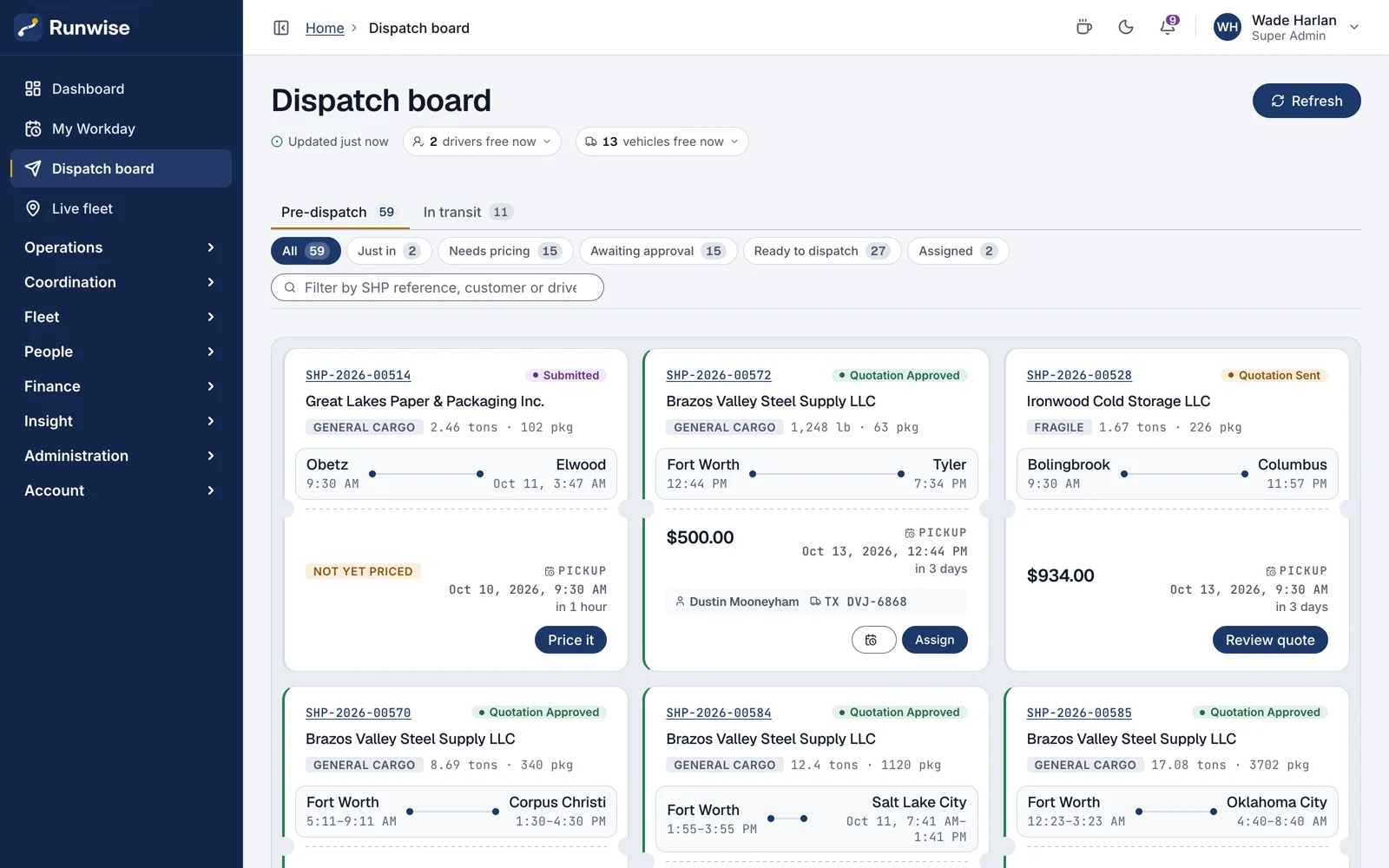Expand the Operations sidebar section

click(121, 247)
